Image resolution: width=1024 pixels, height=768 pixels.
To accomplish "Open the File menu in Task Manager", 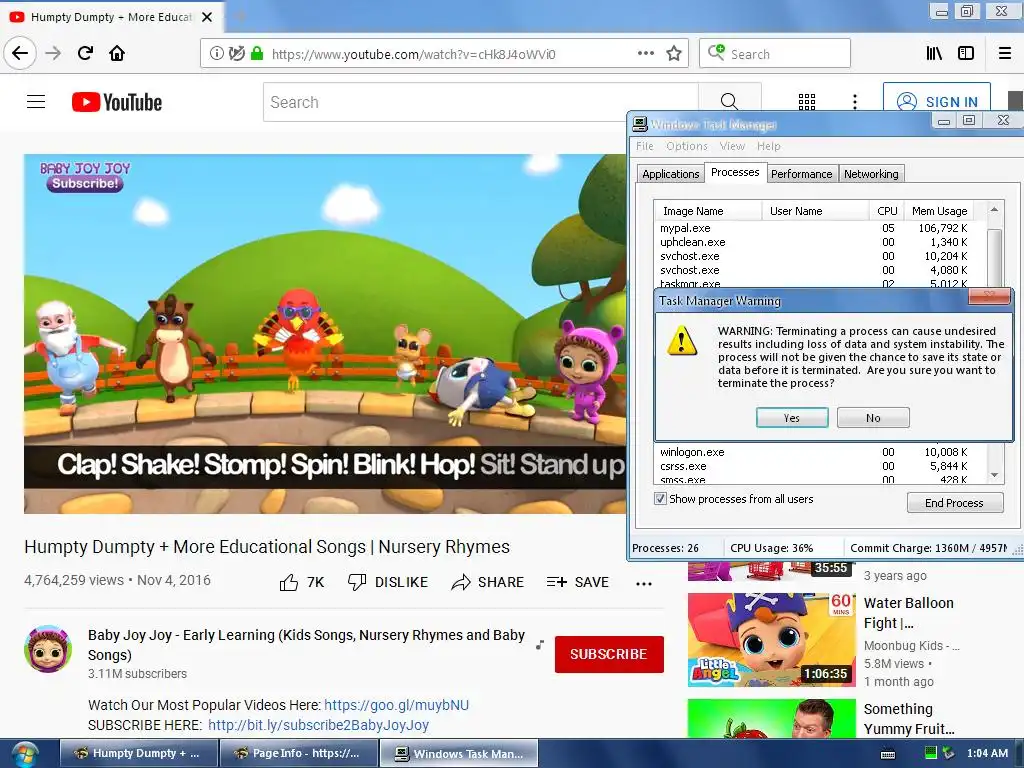I will tap(645, 146).
